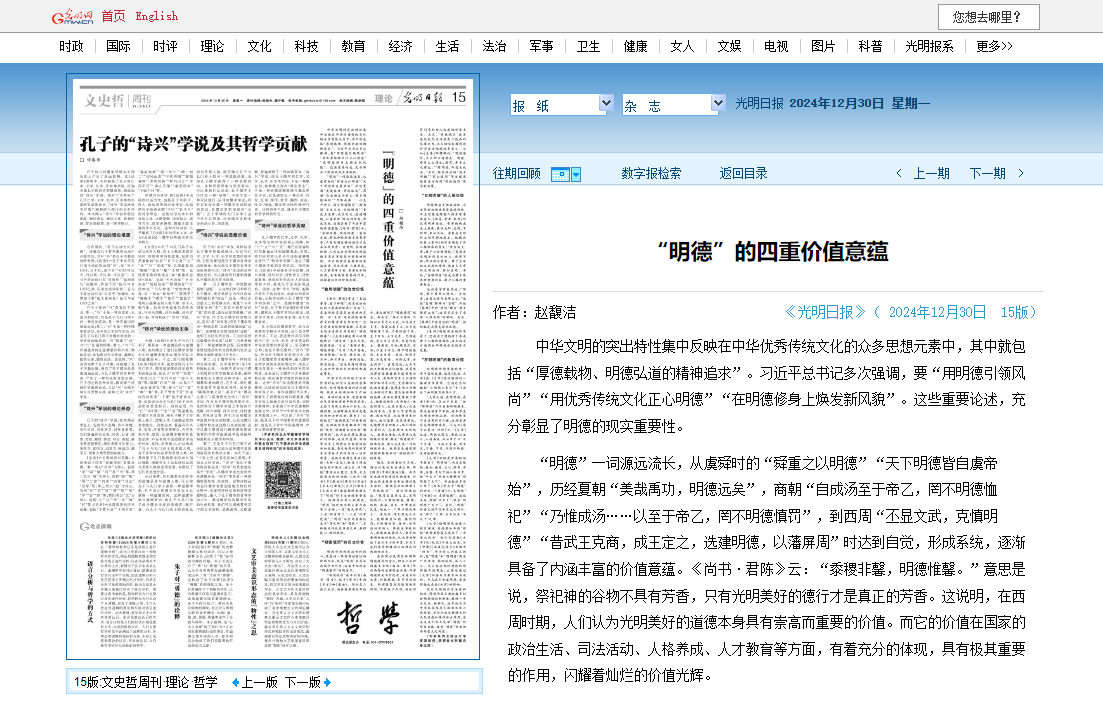The height and width of the screenshot is (702, 1103).
Task: Open the calendar icon beside 往期回顾
Action: 560,174
